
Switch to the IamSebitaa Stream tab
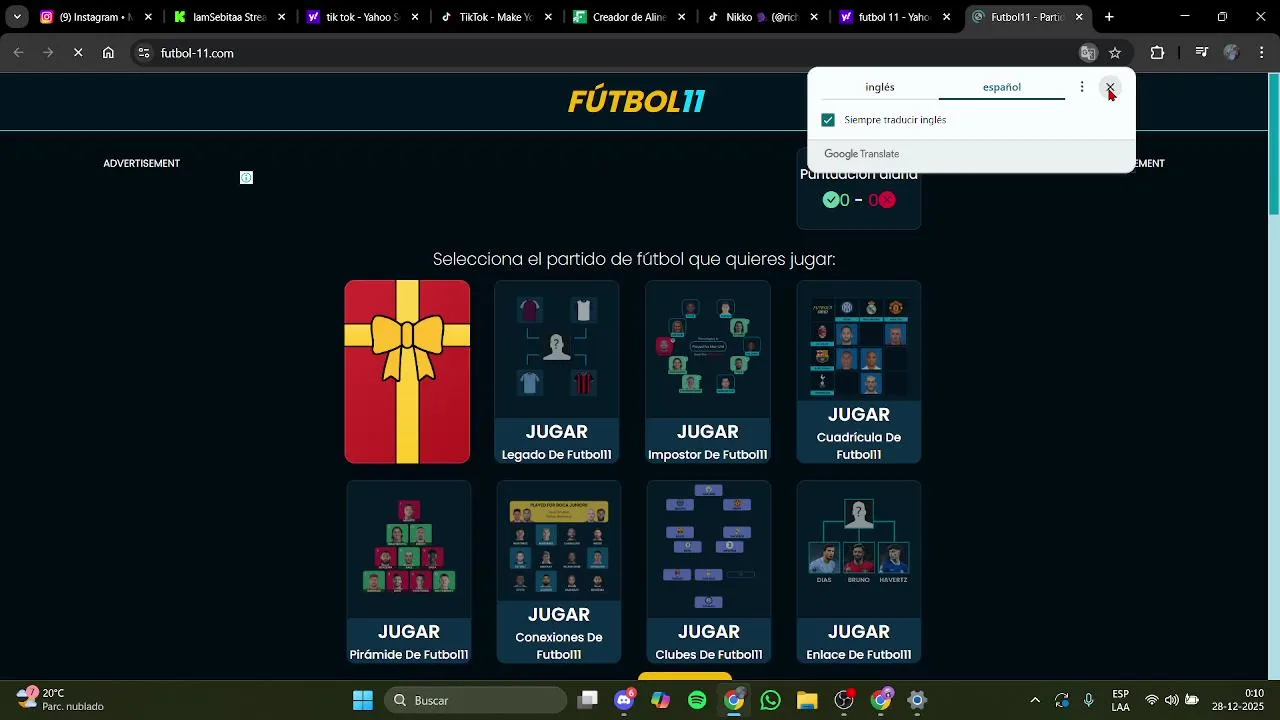(x=229, y=17)
